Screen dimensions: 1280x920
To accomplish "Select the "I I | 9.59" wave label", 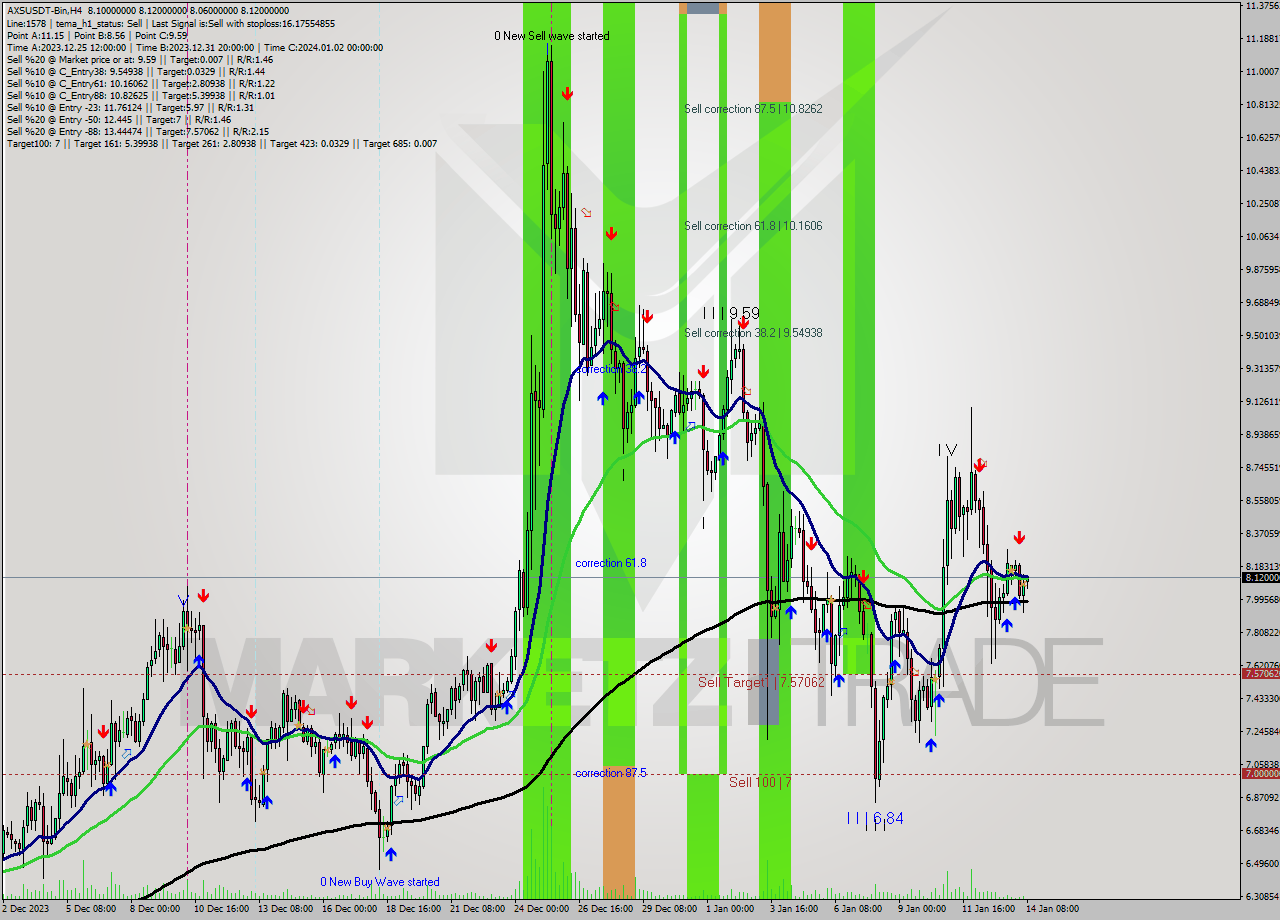I will [731, 313].
